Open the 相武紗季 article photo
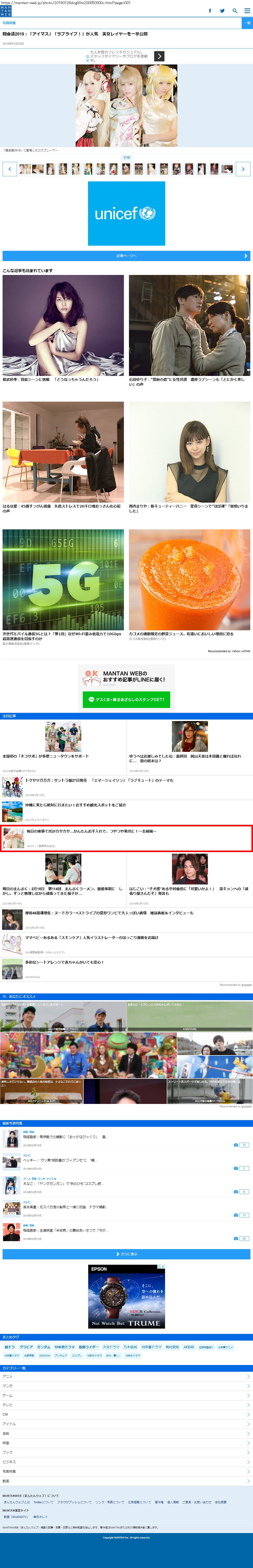Image resolution: width=253 pixels, height=1568 pixels. coord(63,325)
